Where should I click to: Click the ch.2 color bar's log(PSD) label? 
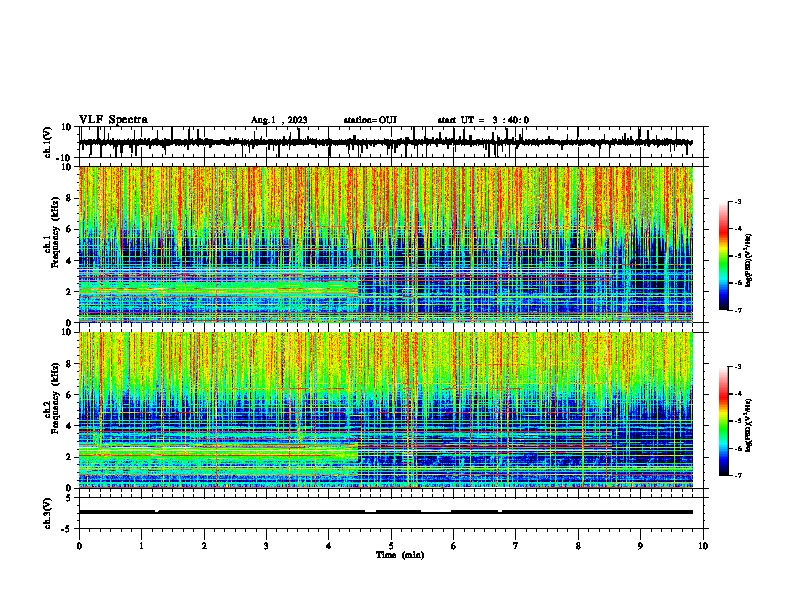pos(749,425)
